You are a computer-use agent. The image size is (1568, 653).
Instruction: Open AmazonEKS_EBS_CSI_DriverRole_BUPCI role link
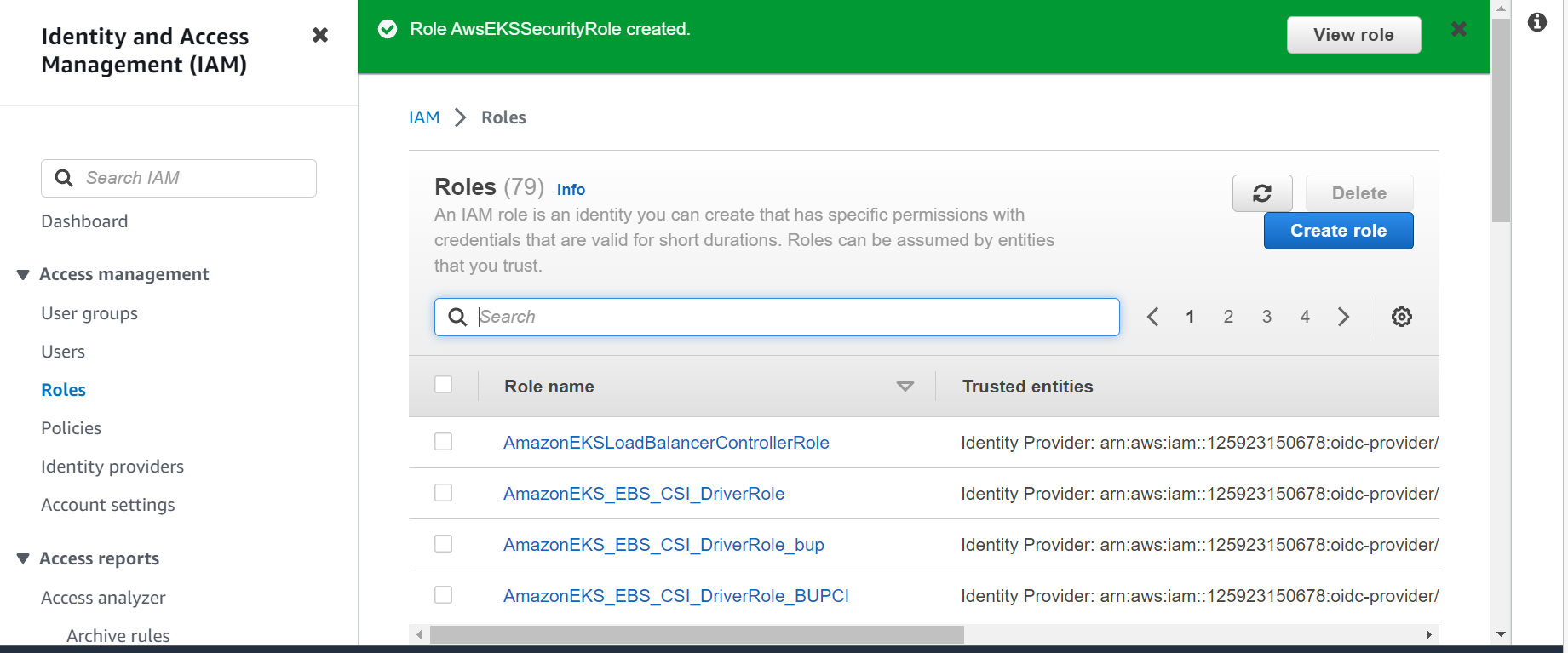676,596
